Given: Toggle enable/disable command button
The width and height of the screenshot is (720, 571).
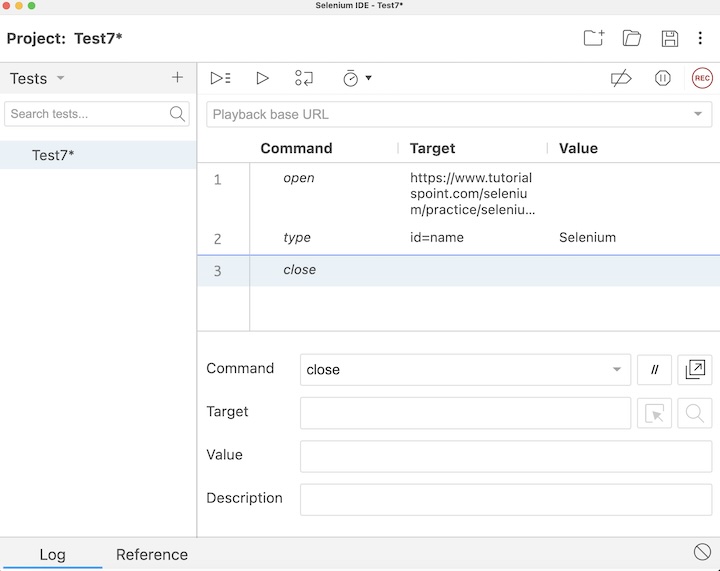Looking at the screenshot, I should pyautogui.click(x=655, y=370).
